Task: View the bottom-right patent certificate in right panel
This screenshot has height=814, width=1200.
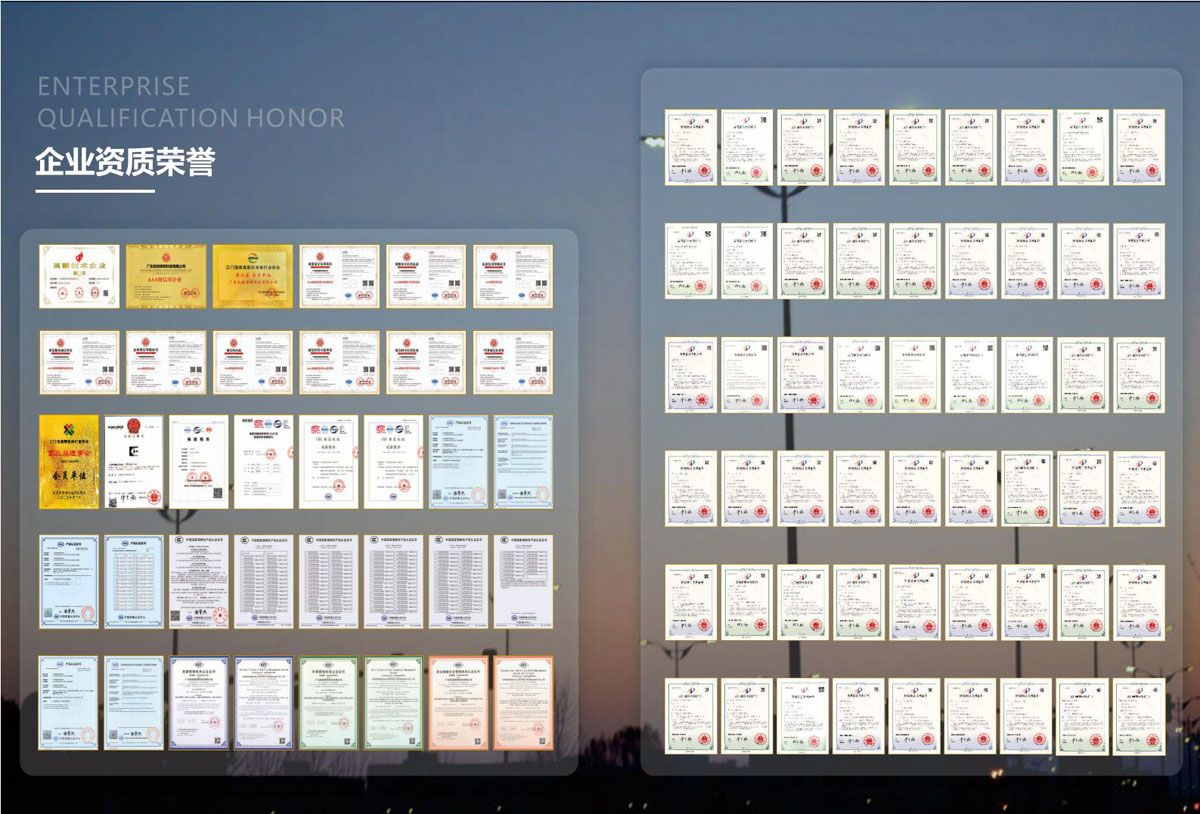Action: pos(1139,716)
